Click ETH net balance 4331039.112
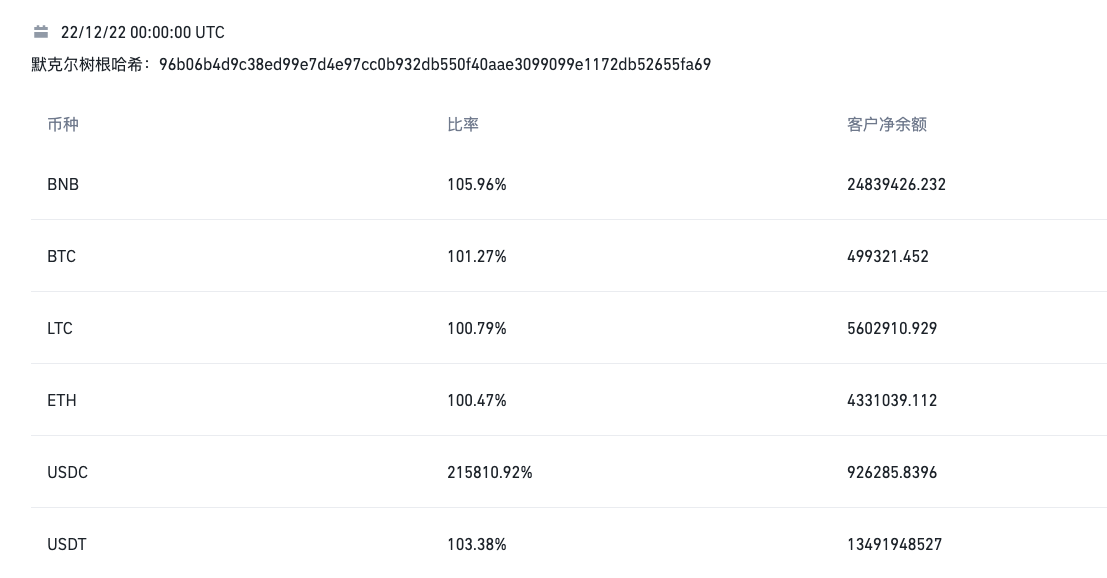Viewport: 1107px width, 578px height. point(892,401)
